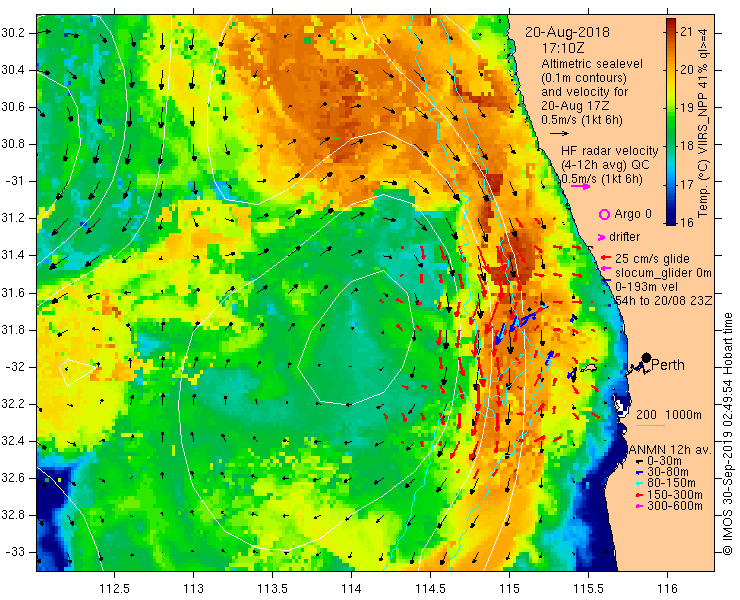Click the cyan 200 1000m isobath legend line
The image size is (740, 600).
(650, 425)
